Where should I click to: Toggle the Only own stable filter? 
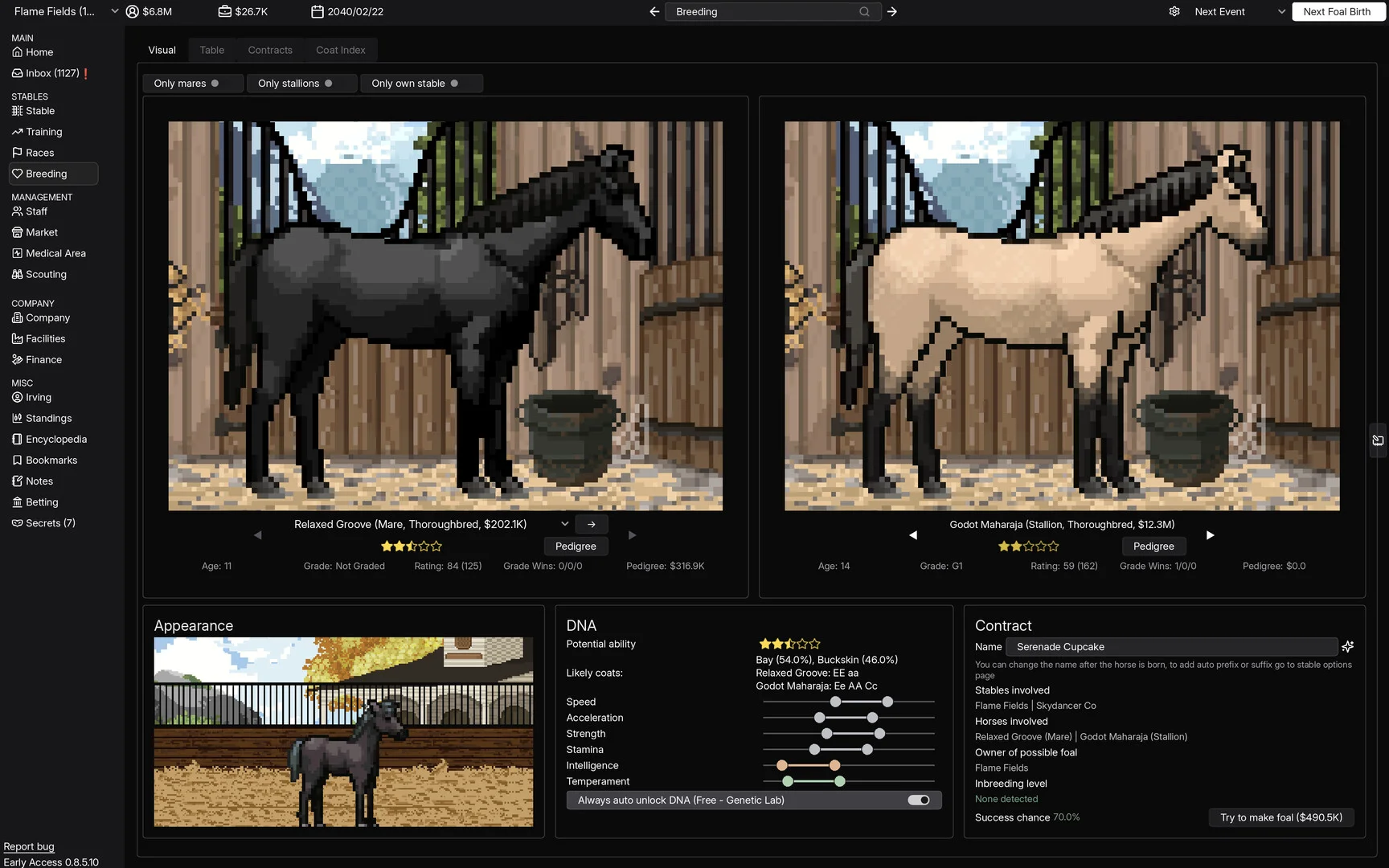click(x=420, y=83)
